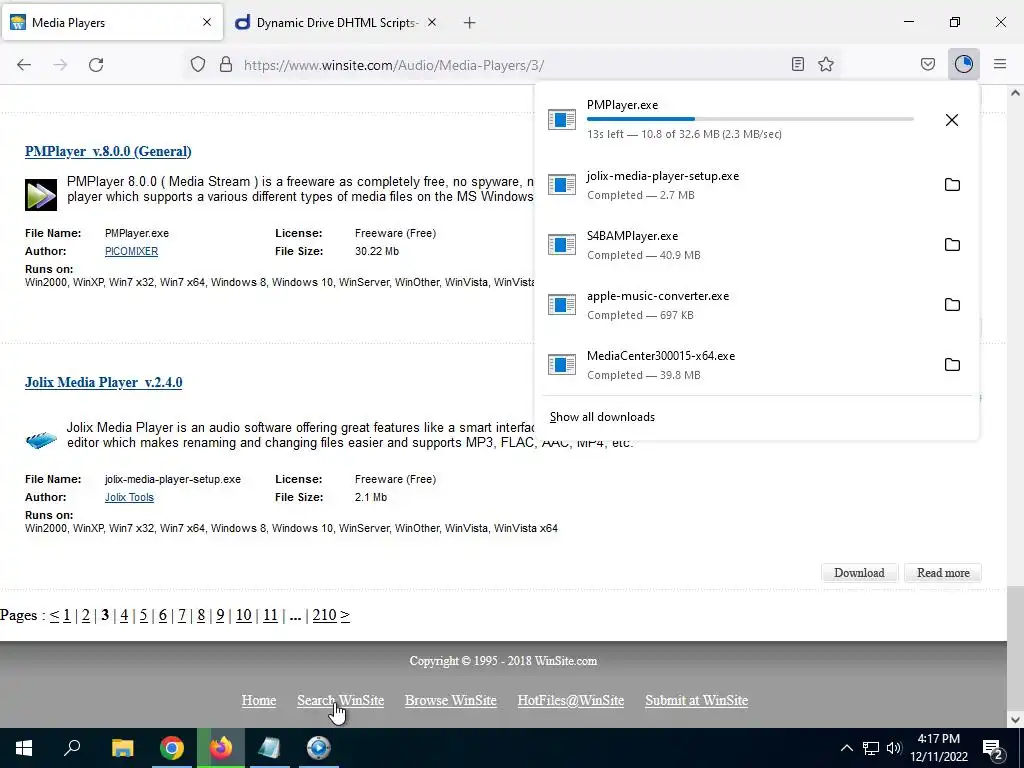Screen dimensions: 1024x768
Task: Open Browse WinSite footer link
Action: click(x=451, y=700)
